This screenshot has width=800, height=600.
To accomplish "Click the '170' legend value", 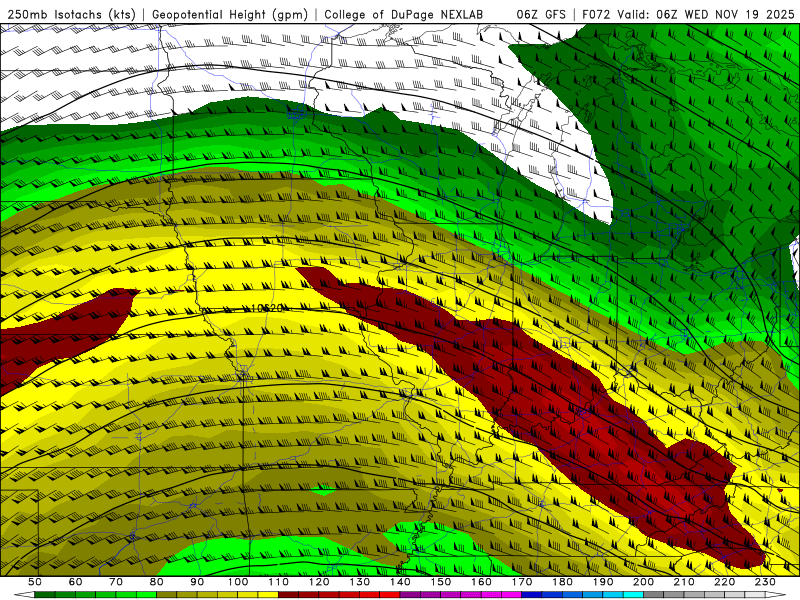I will click(522, 582).
